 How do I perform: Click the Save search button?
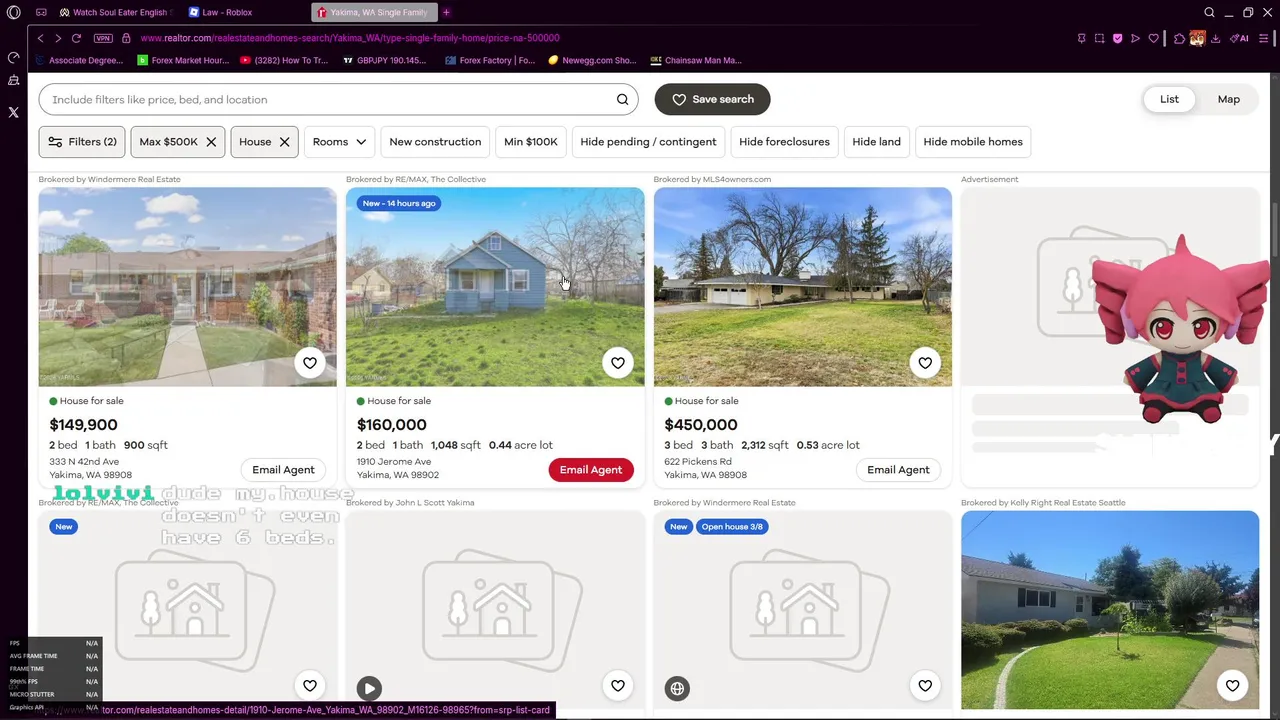[712, 99]
